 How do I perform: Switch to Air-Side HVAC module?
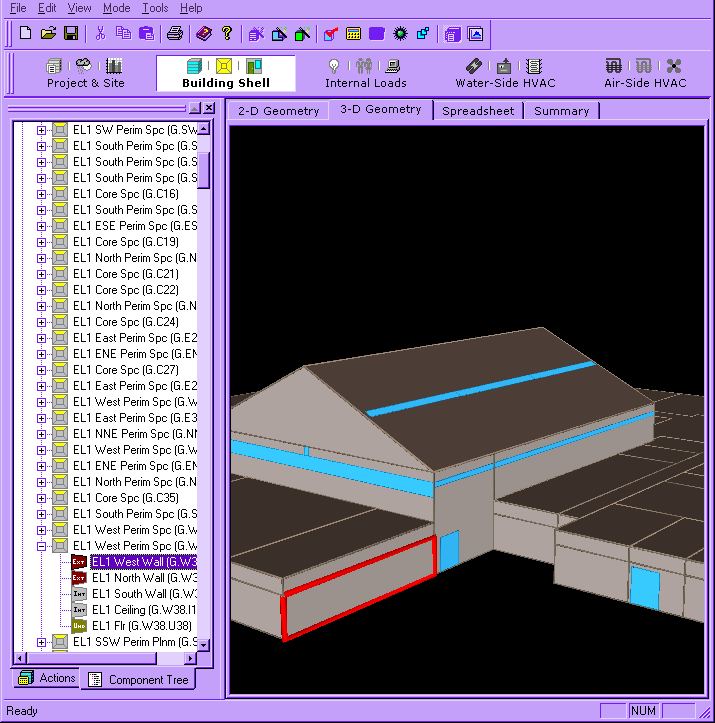(x=645, y=73)
